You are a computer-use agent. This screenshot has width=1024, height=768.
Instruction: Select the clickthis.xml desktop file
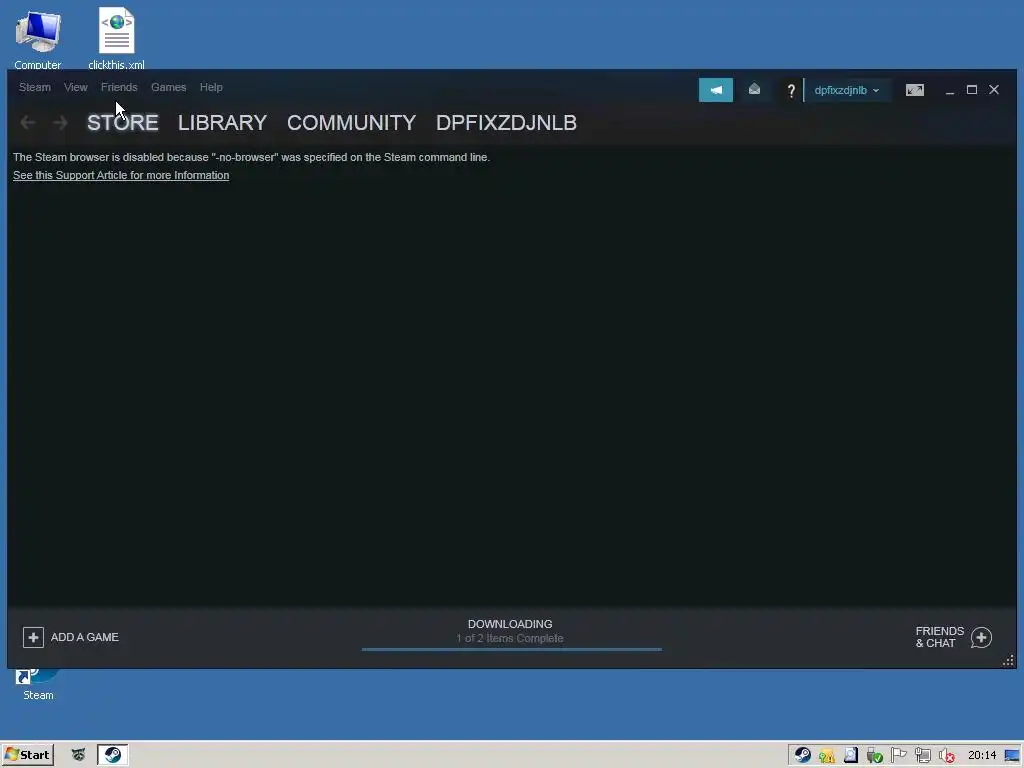coord(116,39)
